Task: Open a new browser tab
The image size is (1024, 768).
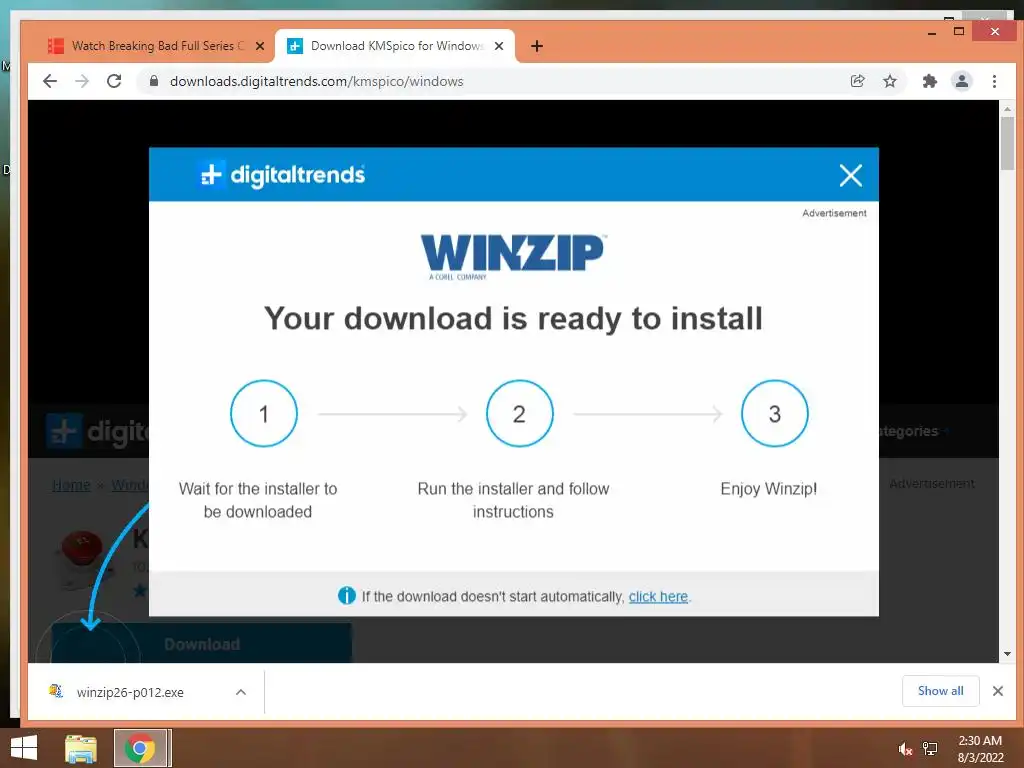Action: point(537,46)
